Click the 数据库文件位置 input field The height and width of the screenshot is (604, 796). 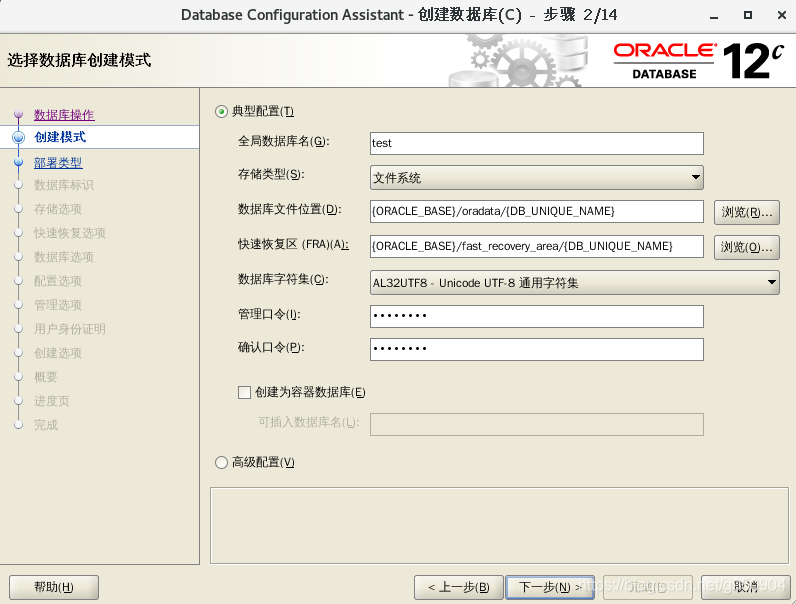[537, 211]
